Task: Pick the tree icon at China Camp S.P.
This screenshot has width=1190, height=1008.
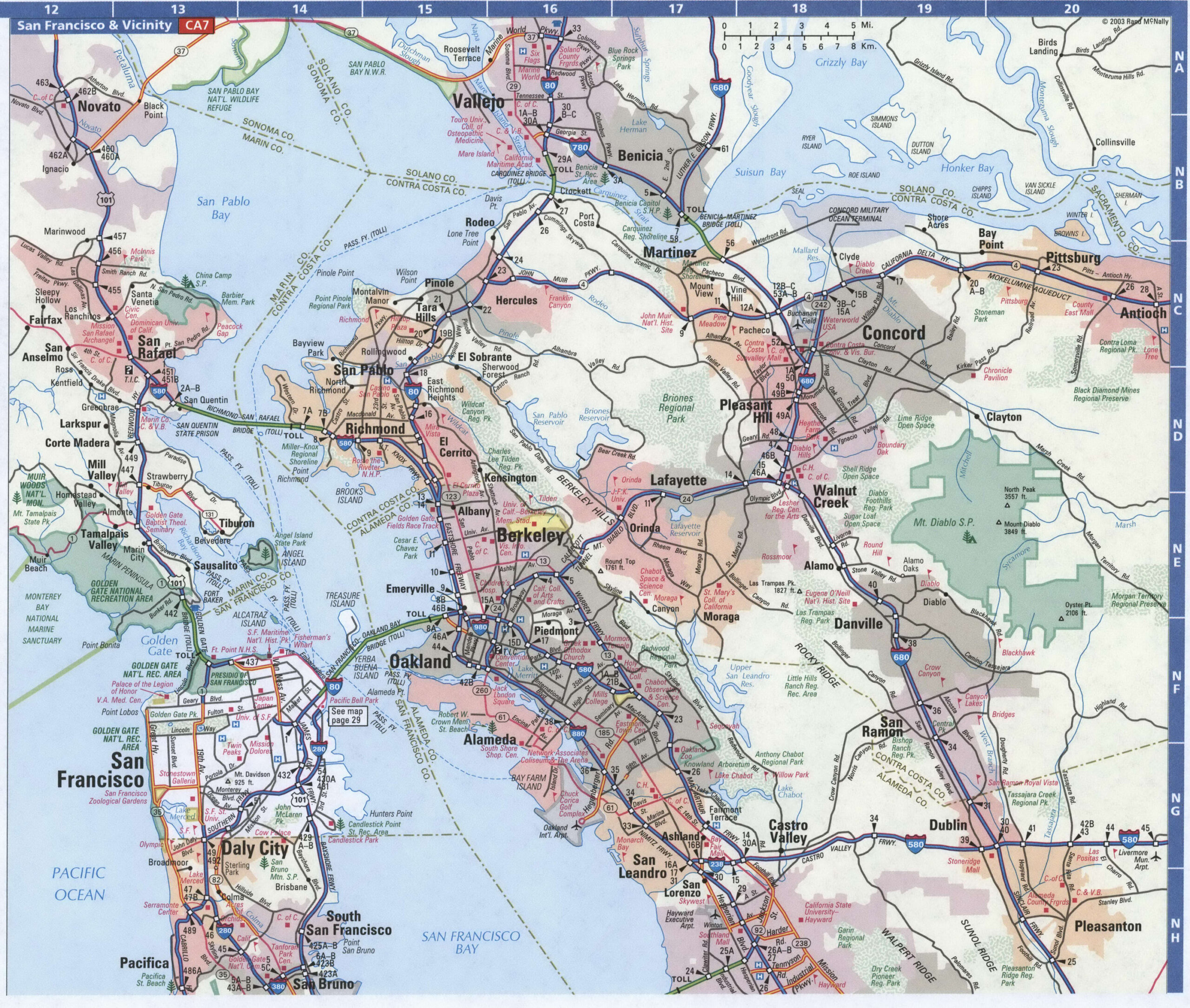Action: (187, 280)
